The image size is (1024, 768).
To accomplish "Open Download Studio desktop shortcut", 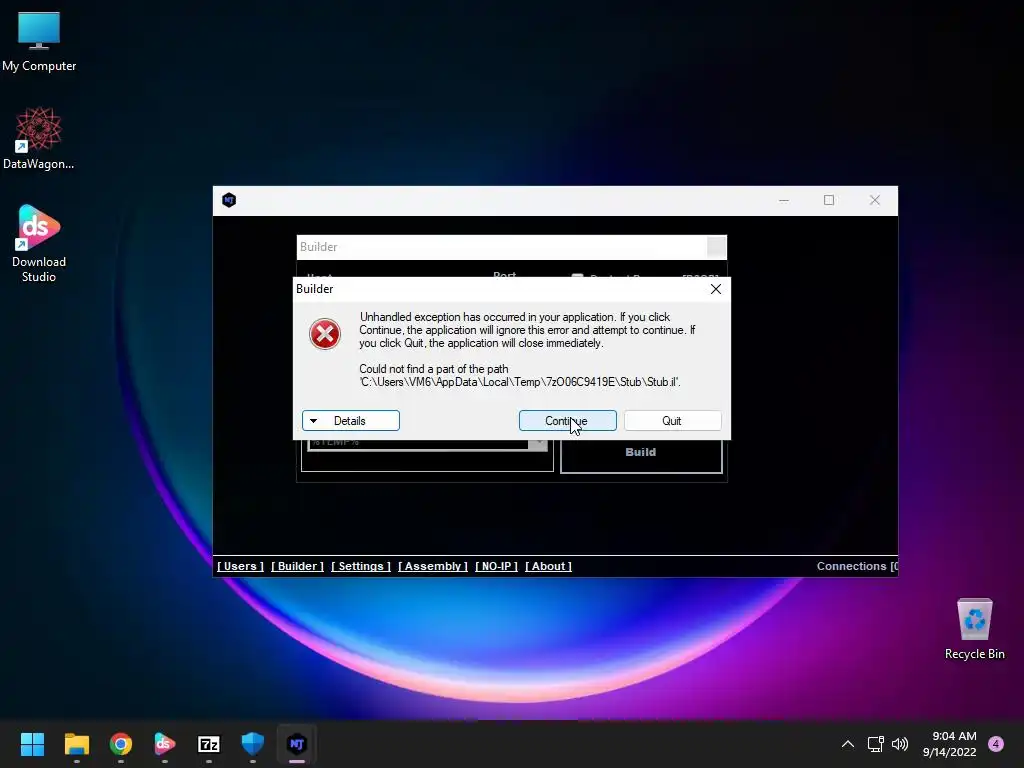I will 39,243.
